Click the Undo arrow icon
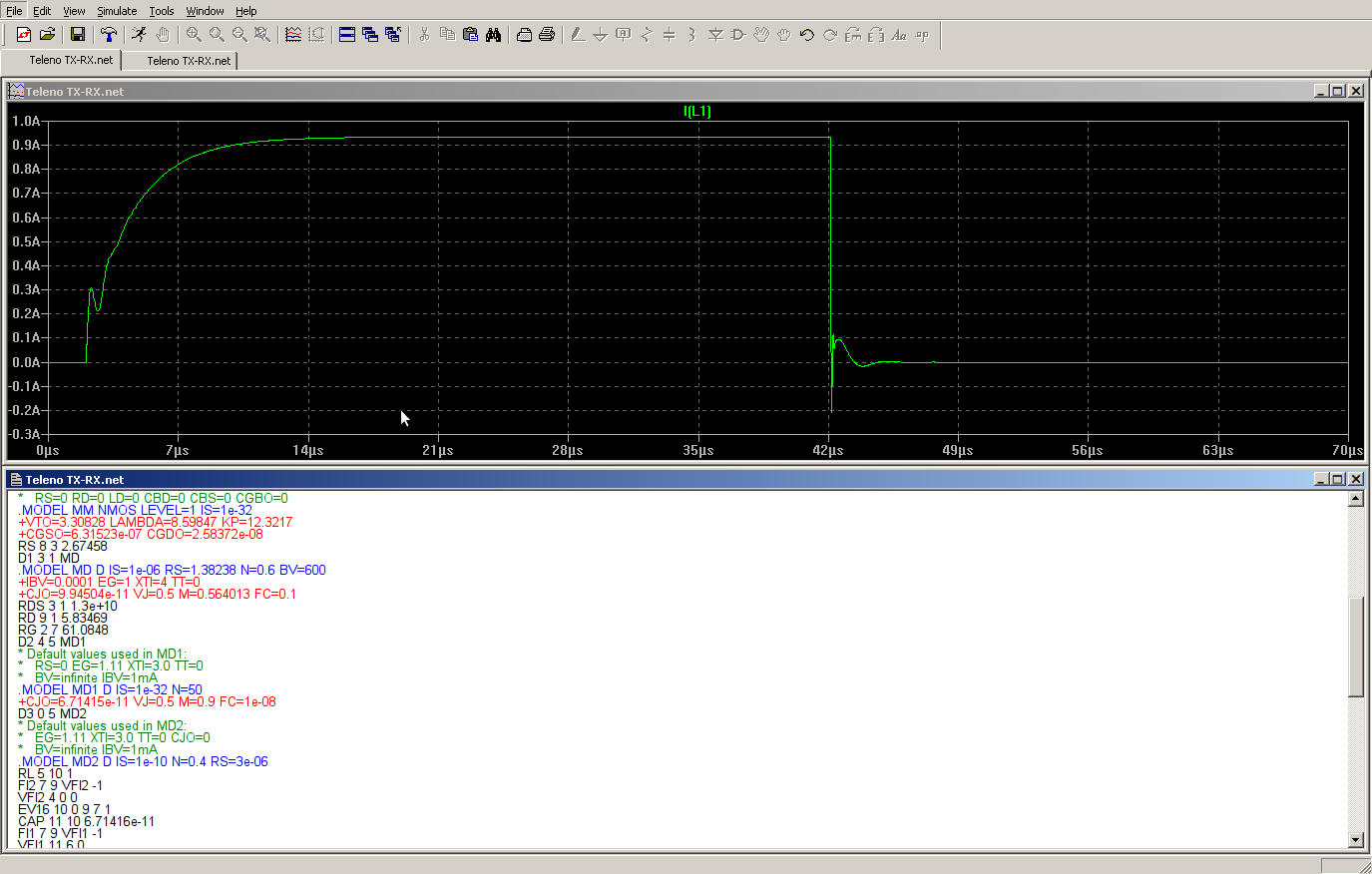 [x=806, y=35]
